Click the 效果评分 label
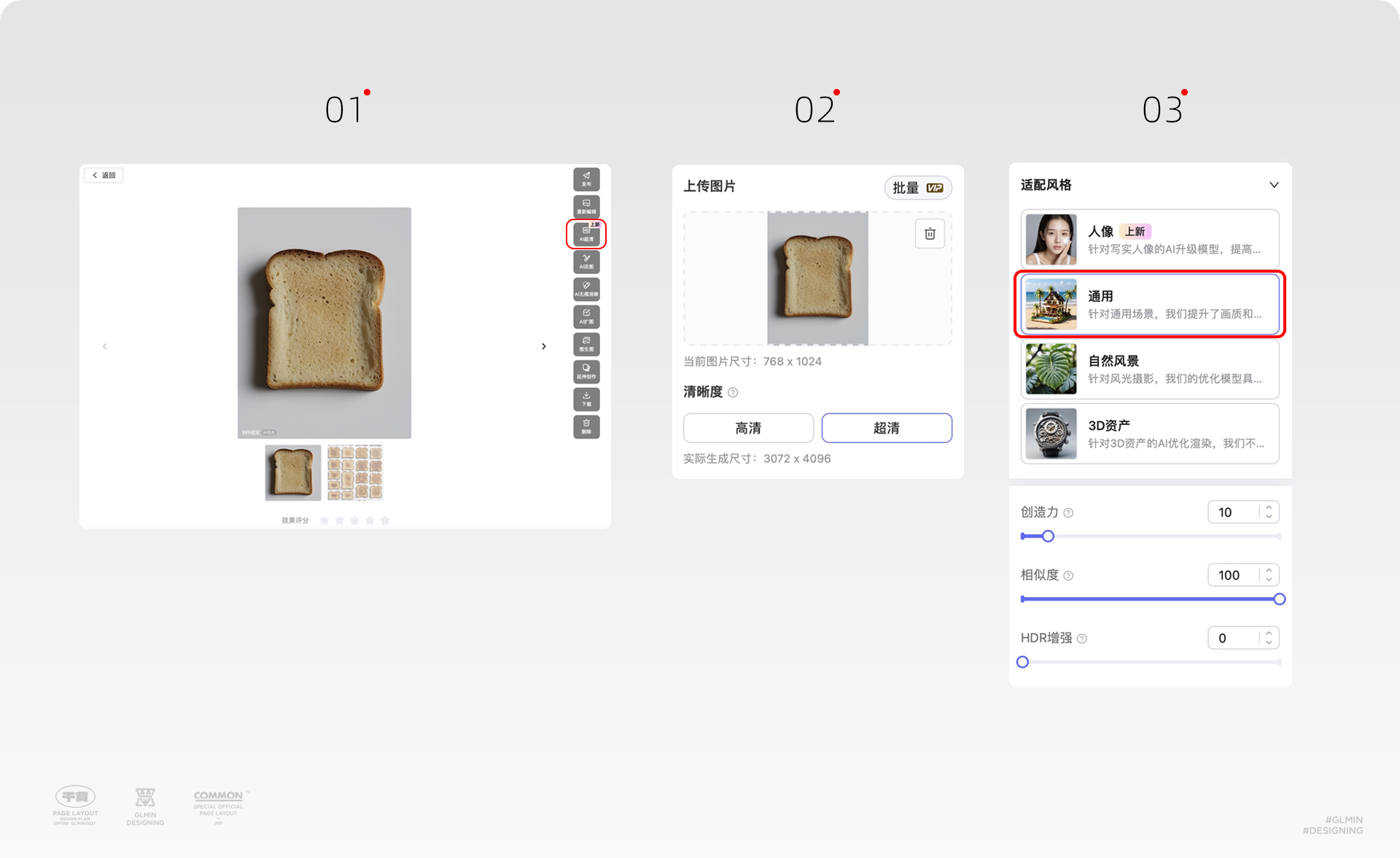This screenshot has width=1400, height=858. point(295,520)
